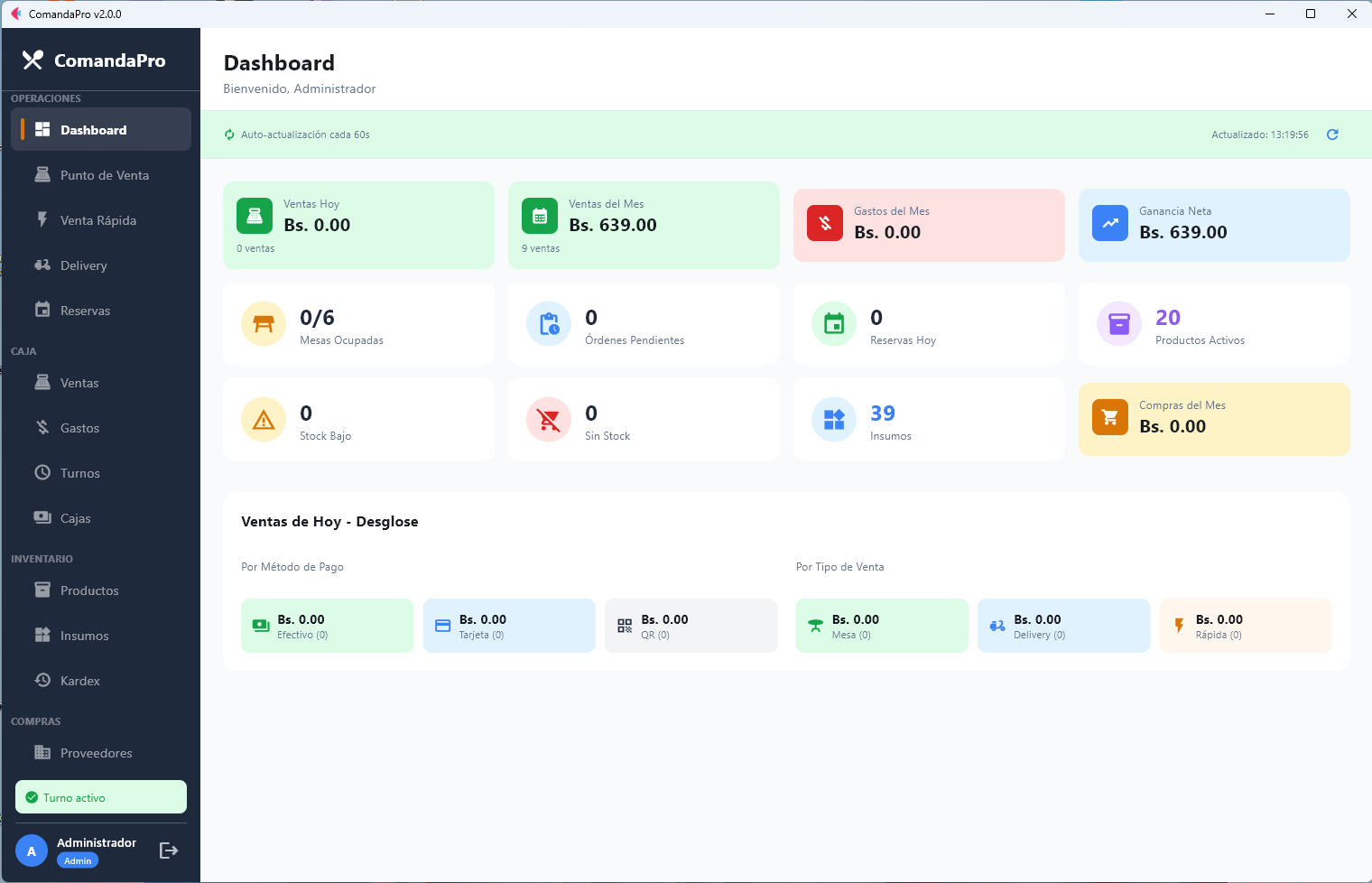Click the Bs. 0.00 Ventas Hoy value
The height and width of the screenshot is (883, 1372).
pyautogui.click(x=317, y=225)
